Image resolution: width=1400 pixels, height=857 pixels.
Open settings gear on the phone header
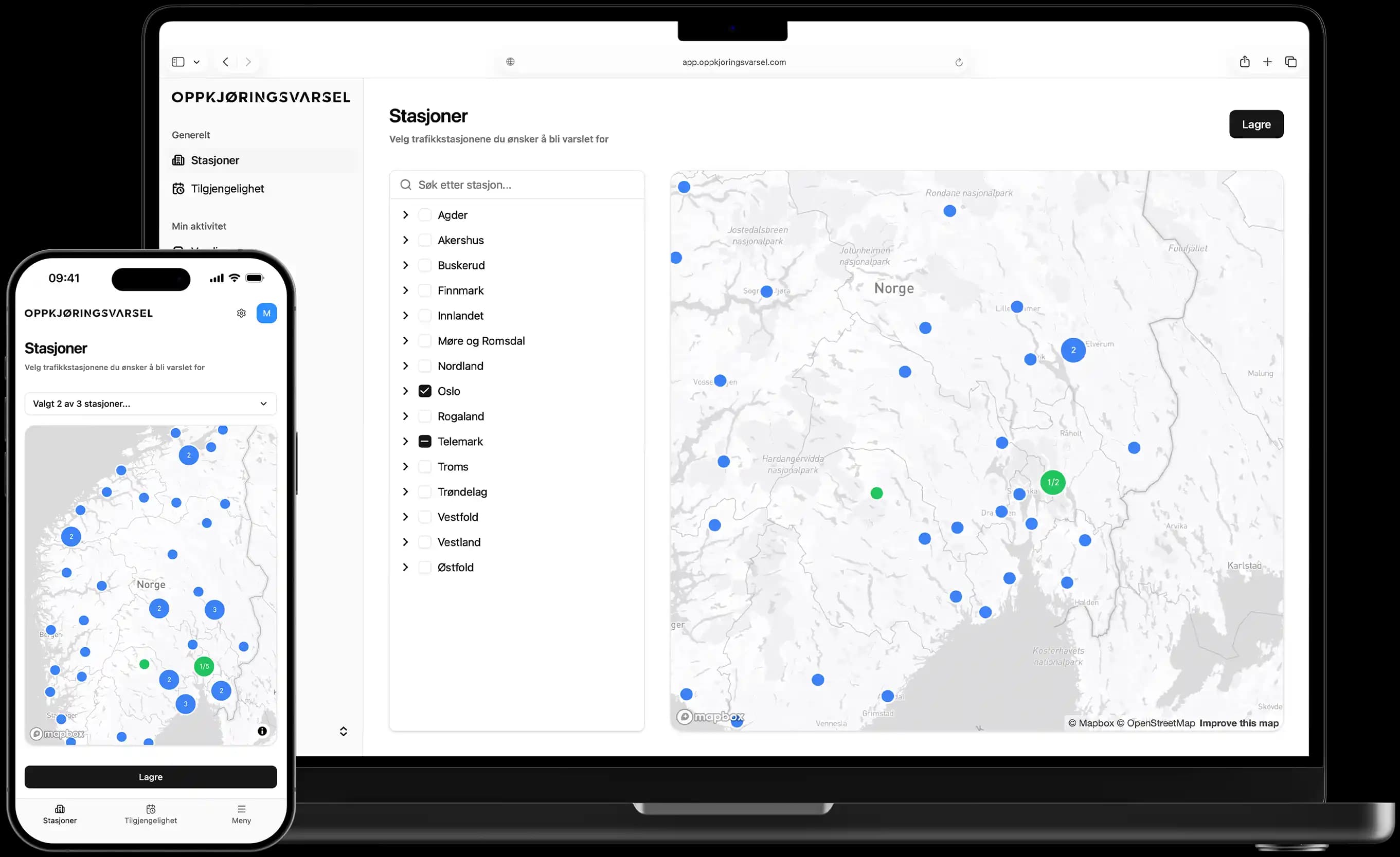(242, 314)
